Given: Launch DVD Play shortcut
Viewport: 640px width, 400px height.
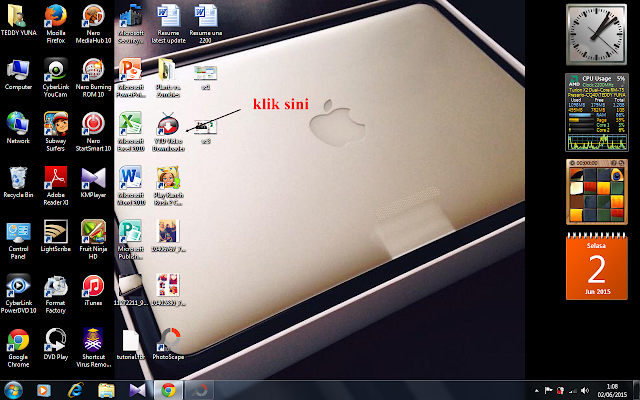Looking at the screenshot, I should pyautogui.click(x=56, y=344).
